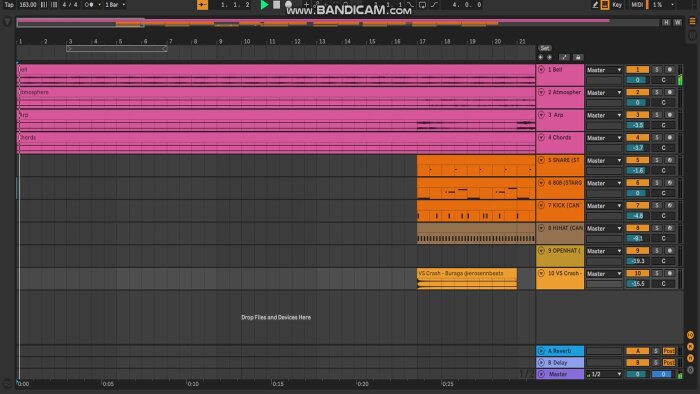This screenshot has height=394, width=700.
Task: Adjust volume value -3.5 on Arp track
Action: pyautogui.click(x=638, y=125)
